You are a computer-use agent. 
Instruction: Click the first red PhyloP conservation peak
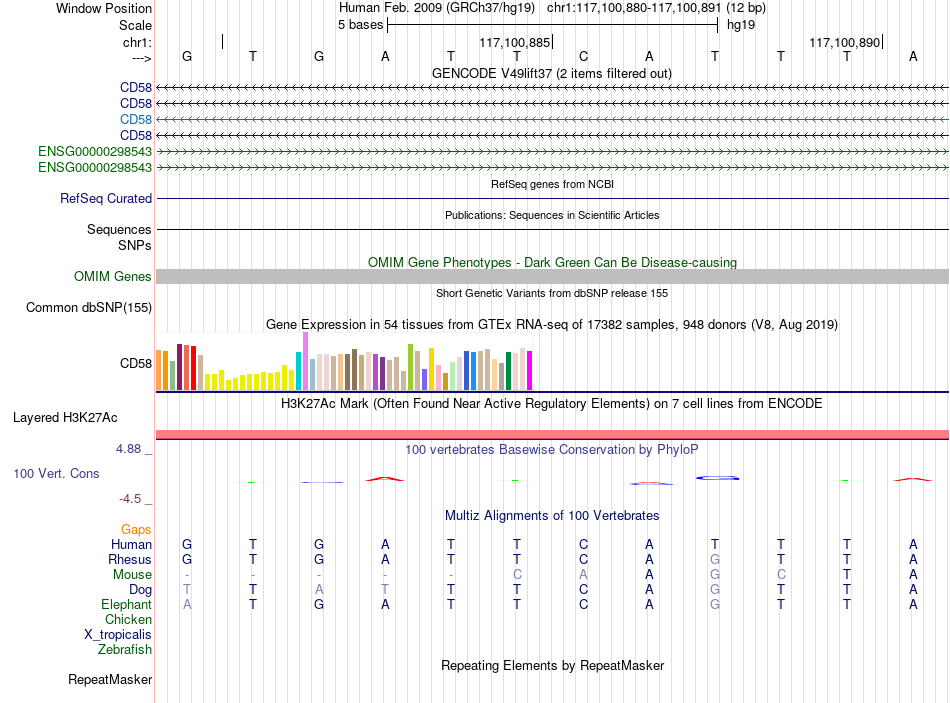[385, 479]
